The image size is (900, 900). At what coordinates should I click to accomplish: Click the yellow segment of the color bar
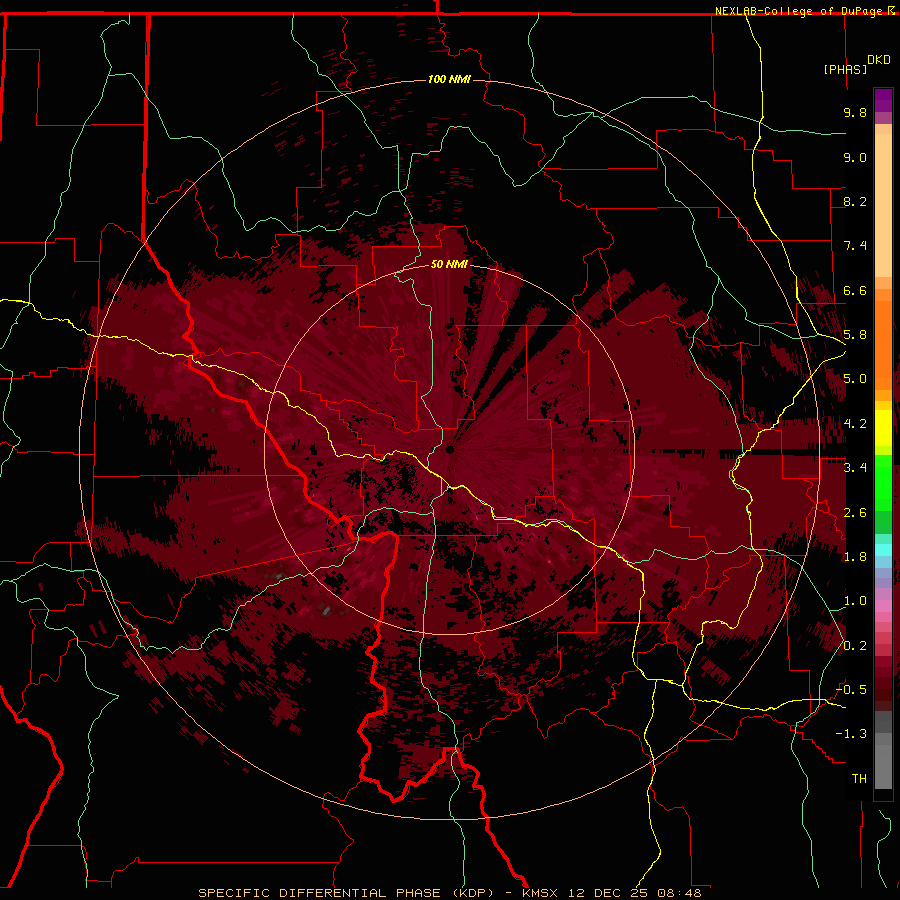pyautogui.click(x=883, y=428)
